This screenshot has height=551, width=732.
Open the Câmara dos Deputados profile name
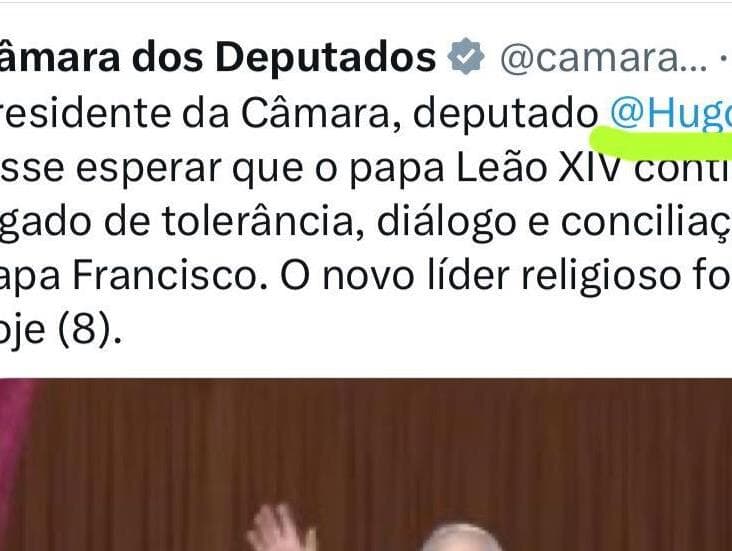218,57
